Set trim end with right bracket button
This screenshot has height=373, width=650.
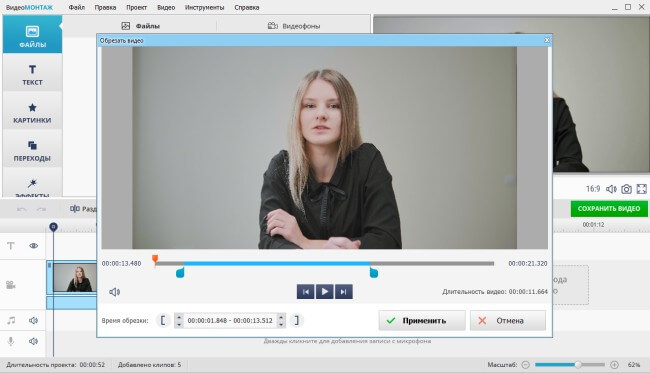pos(296,320)
